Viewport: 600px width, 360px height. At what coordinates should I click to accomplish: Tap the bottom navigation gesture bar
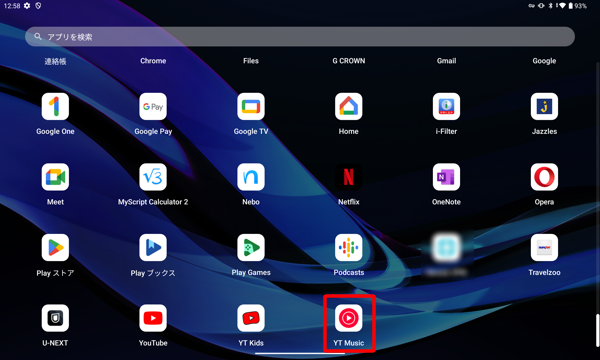pos(300,353)
